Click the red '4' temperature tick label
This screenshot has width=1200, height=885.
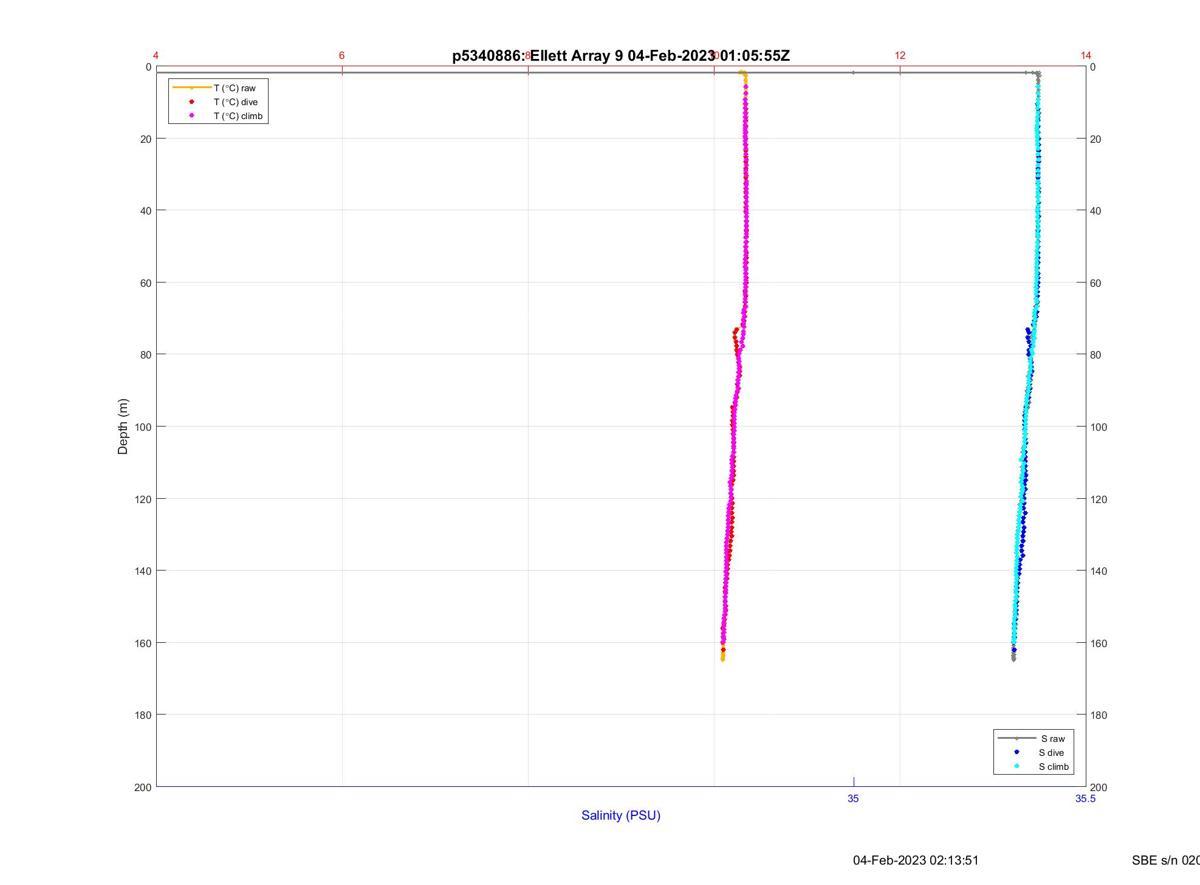point(156,55)
